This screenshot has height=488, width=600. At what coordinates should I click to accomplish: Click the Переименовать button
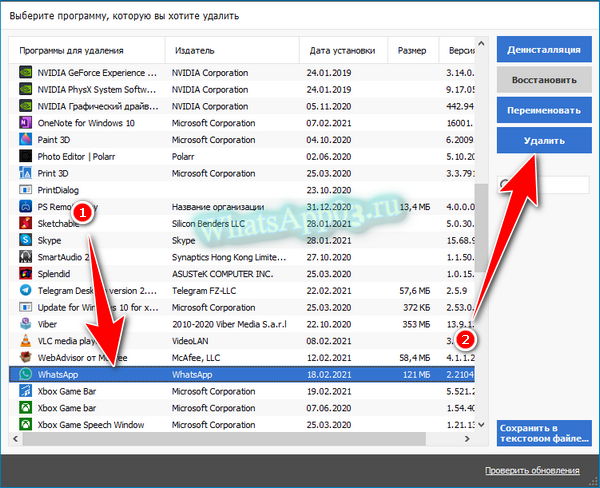(544, 110)
